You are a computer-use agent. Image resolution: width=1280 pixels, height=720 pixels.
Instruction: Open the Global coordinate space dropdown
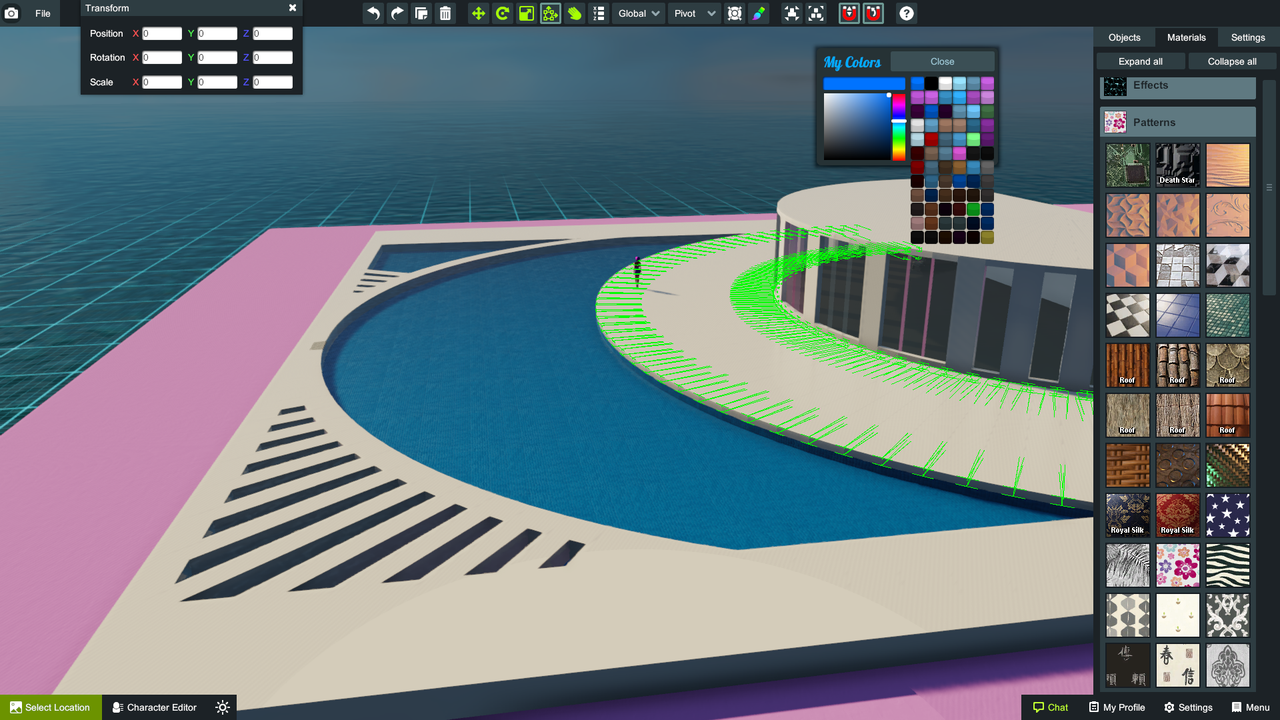point(639,14)
